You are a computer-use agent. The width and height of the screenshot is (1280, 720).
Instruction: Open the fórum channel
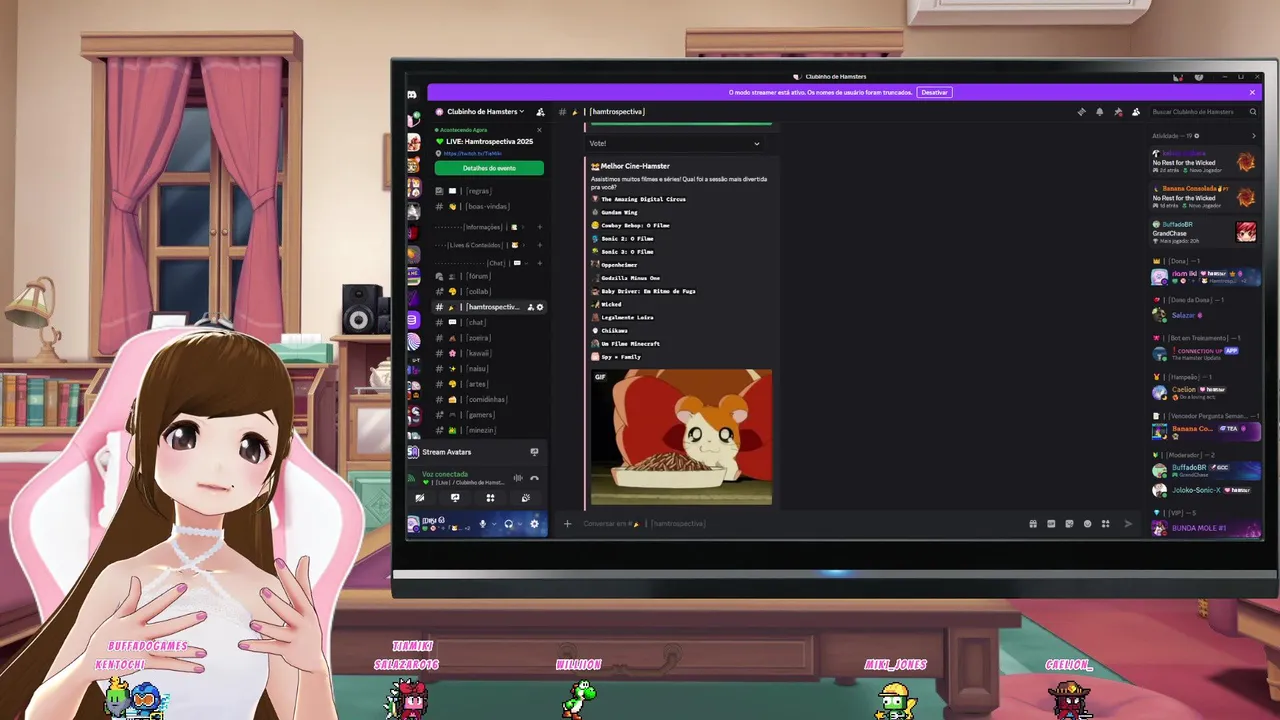488,276
